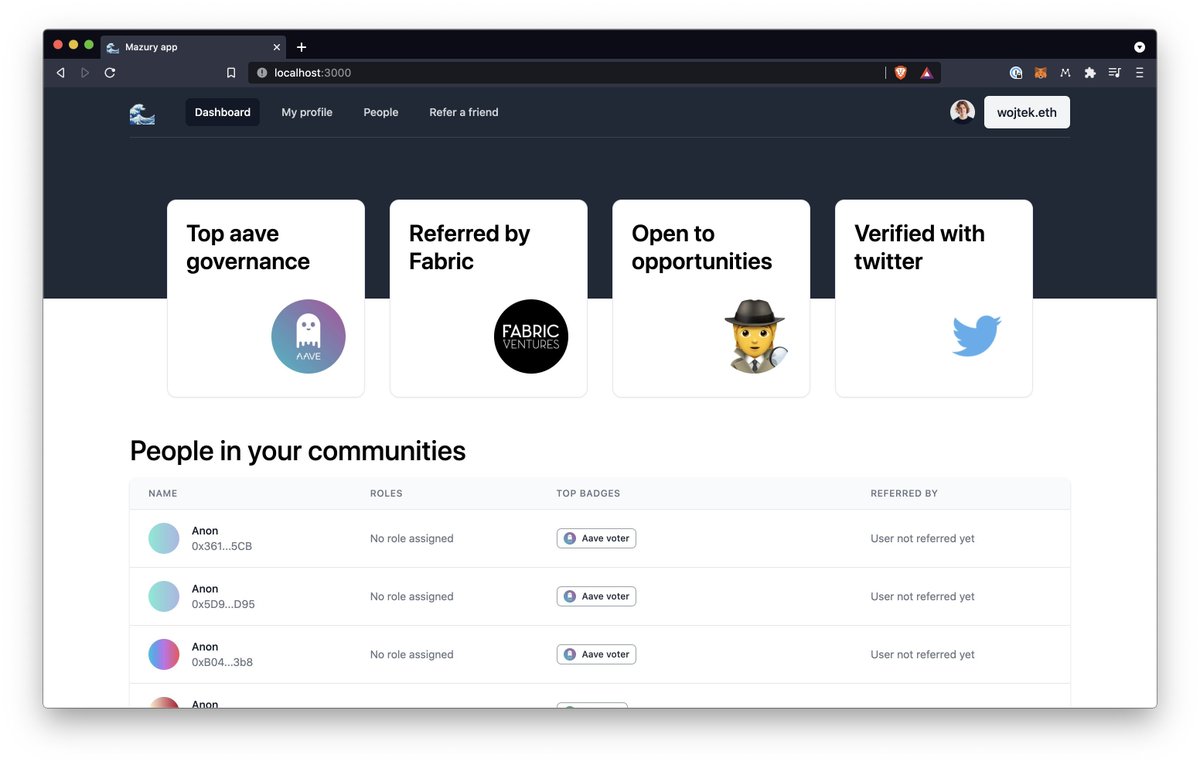Click 'User not referred yet' in 0x361...5CB row

coord(922,538)
